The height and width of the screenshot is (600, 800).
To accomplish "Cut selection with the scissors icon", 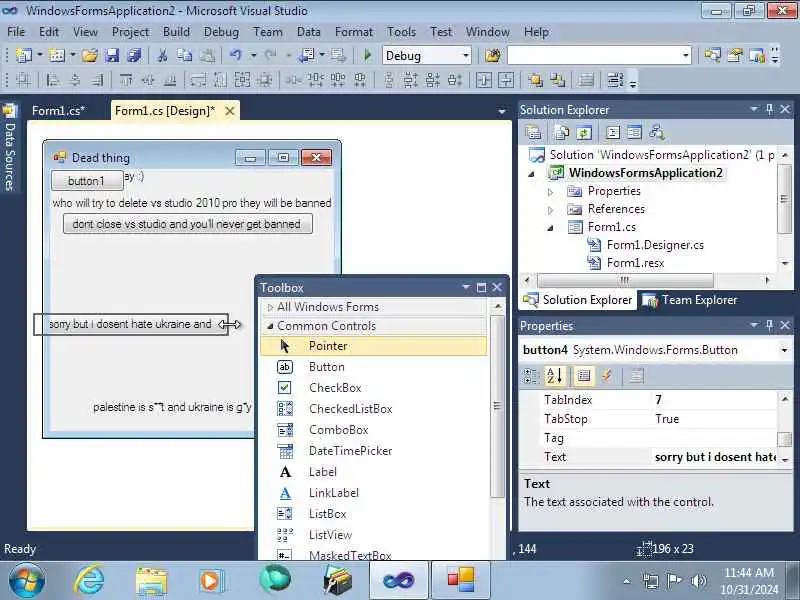I will point(163,55).
